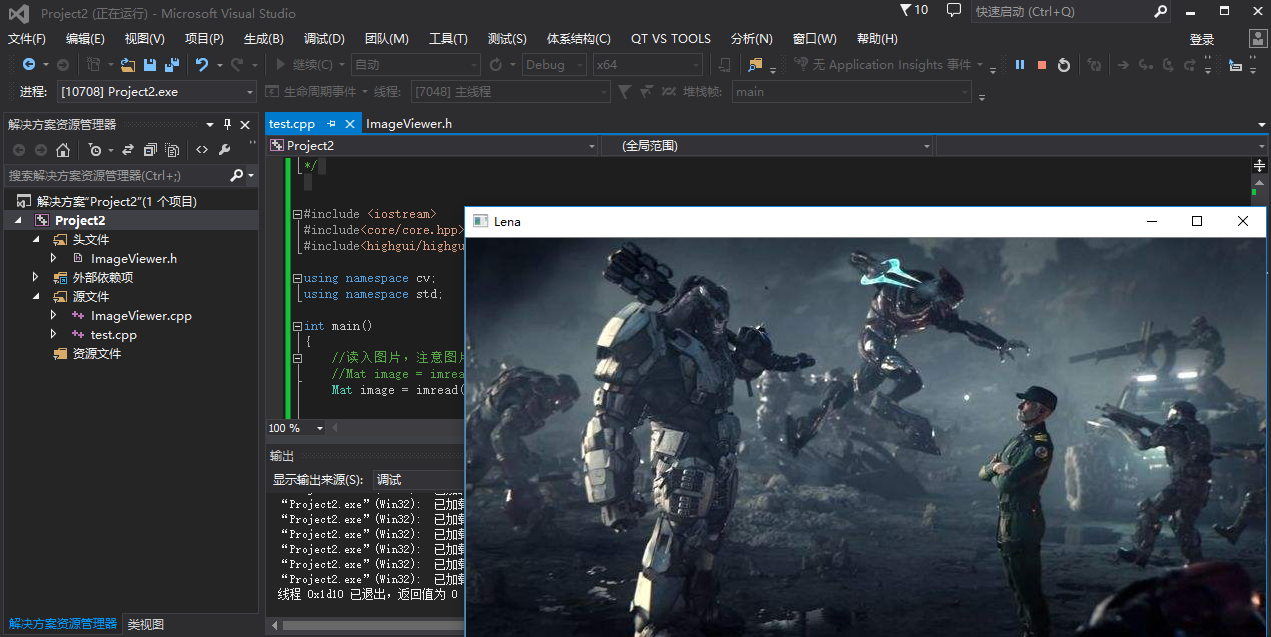The height and width of the screenshot is (637, 1271).
Task: Click the editor vertical scrollbar up arrow
Action: point(1260,184)
